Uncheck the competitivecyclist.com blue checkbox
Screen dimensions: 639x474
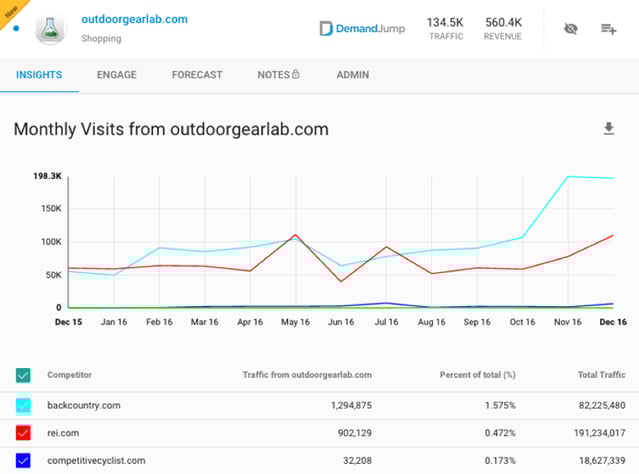pyautogui.click(x=23, y=461)
